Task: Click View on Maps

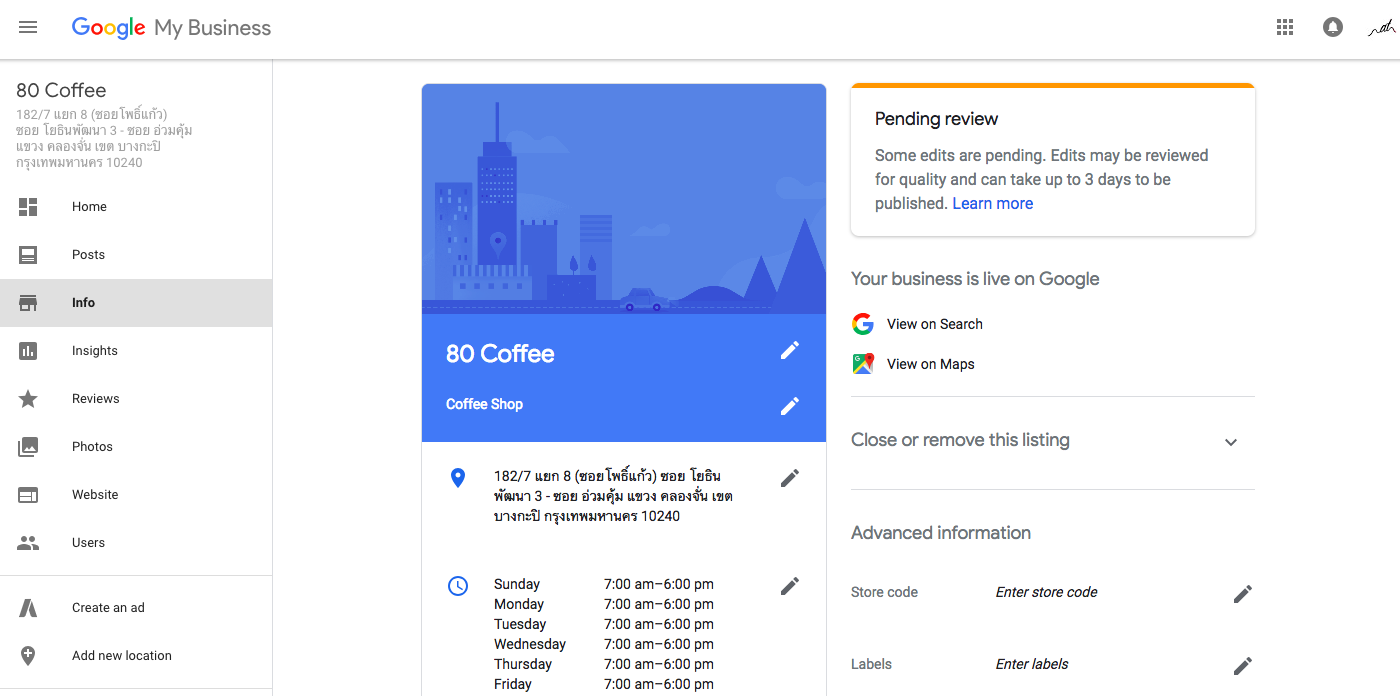Action: pos(931,364)
